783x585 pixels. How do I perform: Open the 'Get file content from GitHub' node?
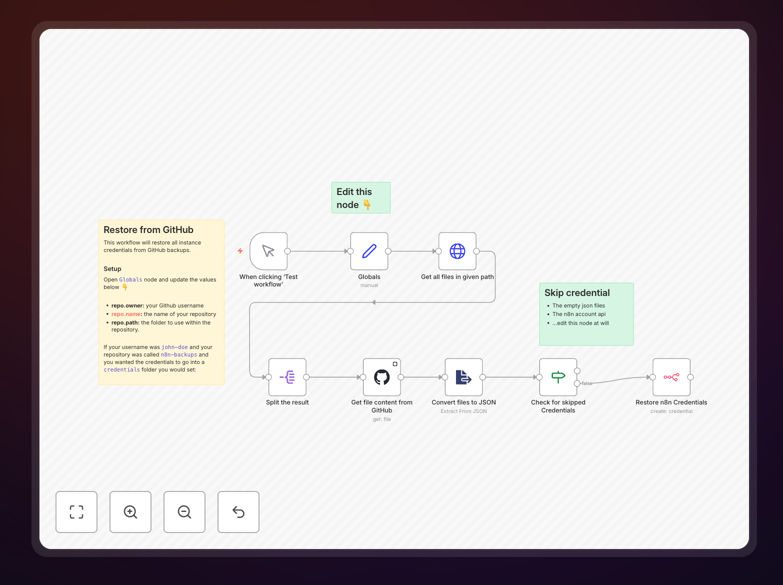click(x=382, y=377)
